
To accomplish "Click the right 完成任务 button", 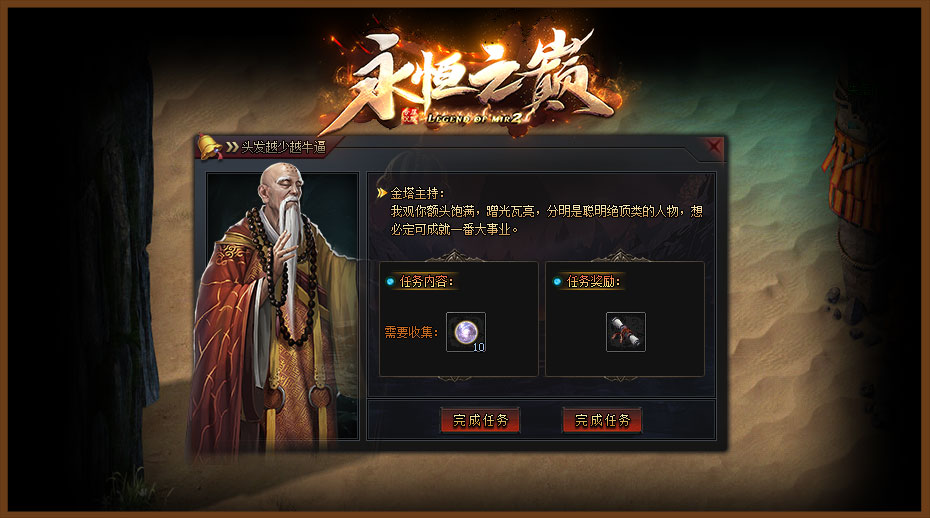I will (x=602, y=420).
